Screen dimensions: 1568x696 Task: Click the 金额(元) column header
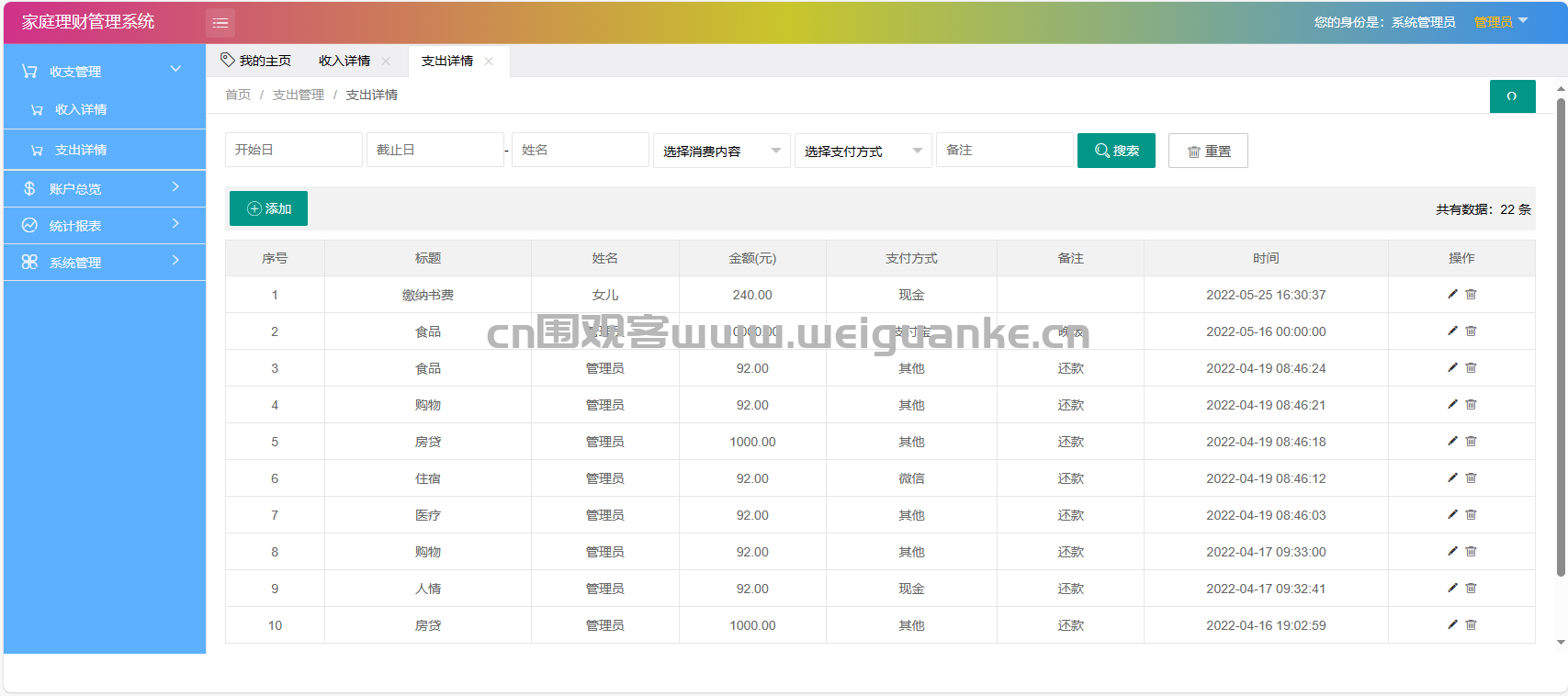752,258
